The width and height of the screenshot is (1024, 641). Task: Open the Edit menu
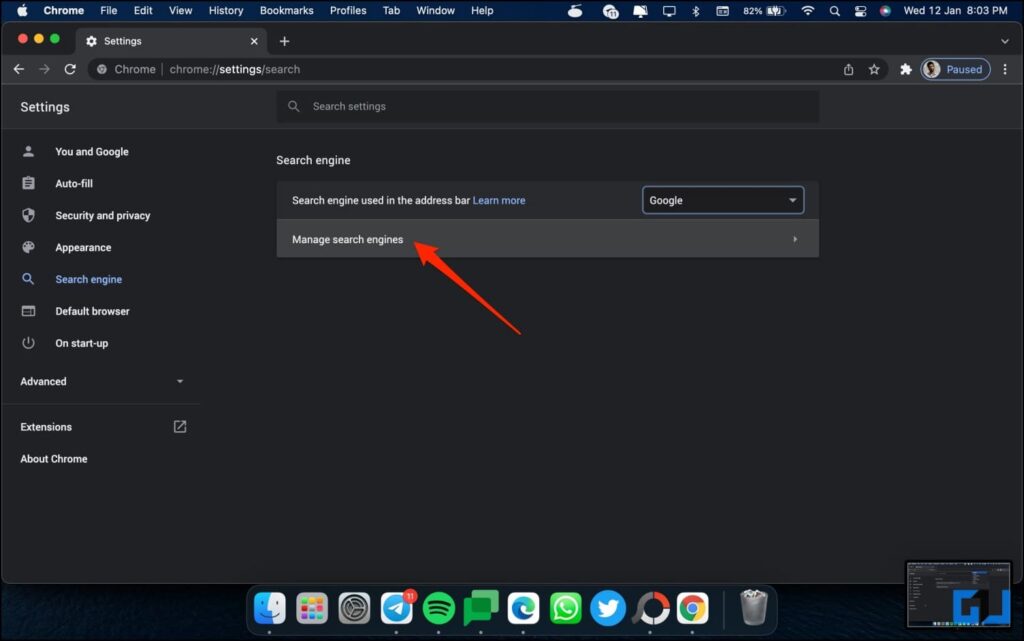143,10
